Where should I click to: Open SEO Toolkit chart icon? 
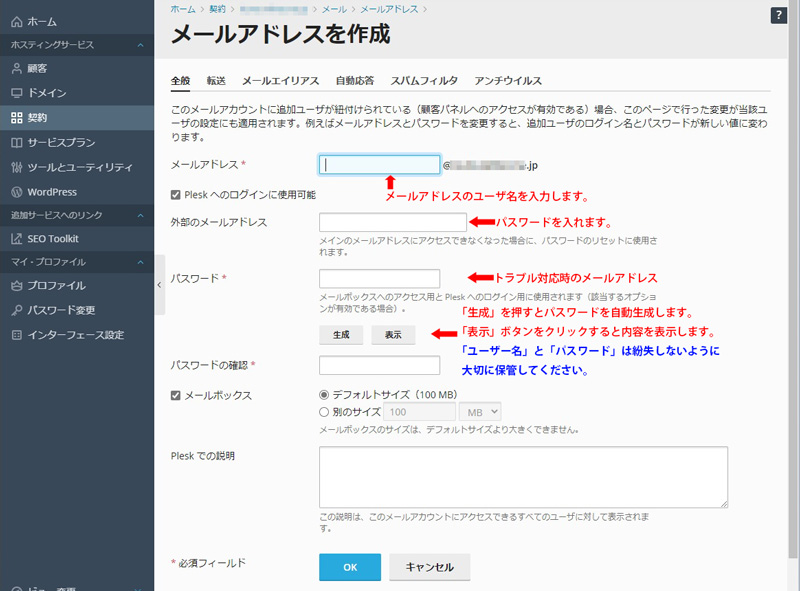(x=16, y=239)
